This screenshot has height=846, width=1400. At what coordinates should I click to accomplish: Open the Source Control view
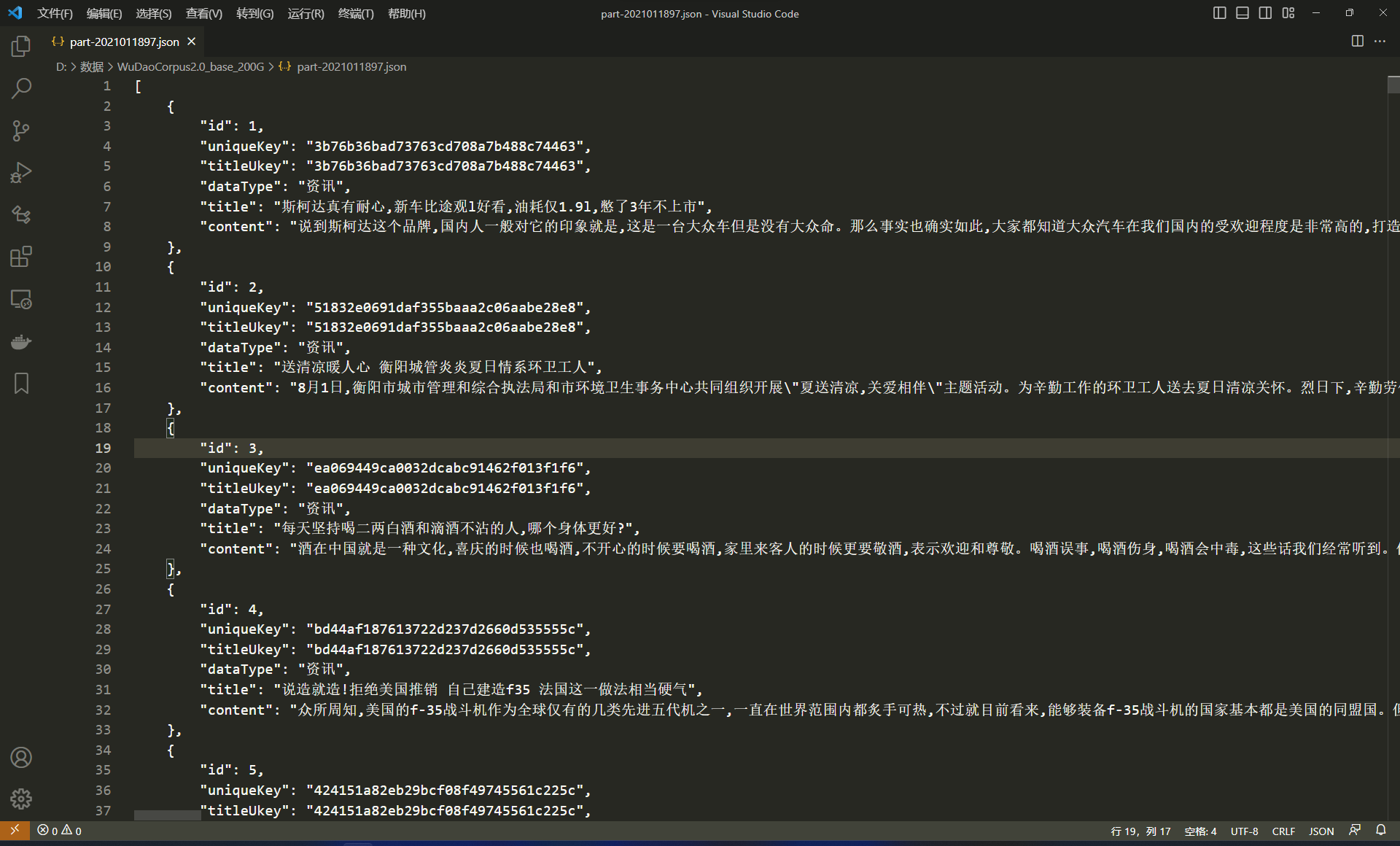(x=21, y=130)
